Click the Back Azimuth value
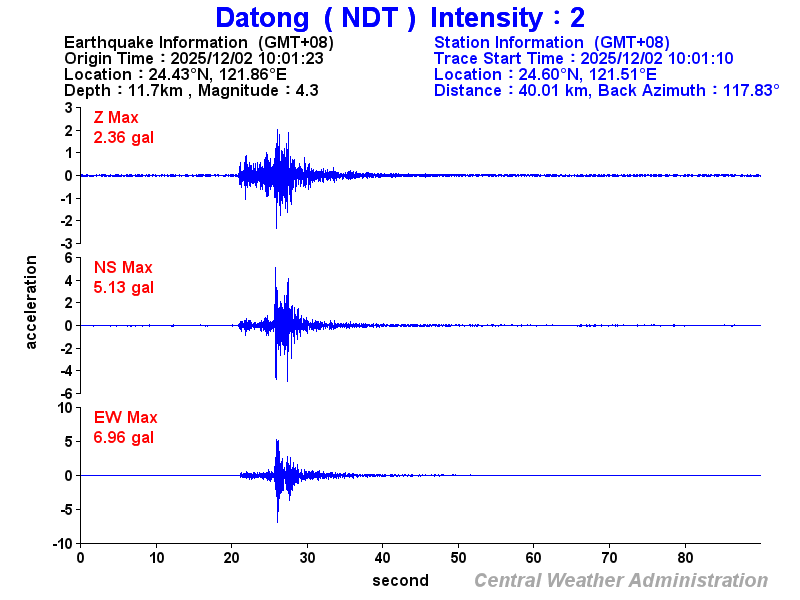 (x=670, y=90)
